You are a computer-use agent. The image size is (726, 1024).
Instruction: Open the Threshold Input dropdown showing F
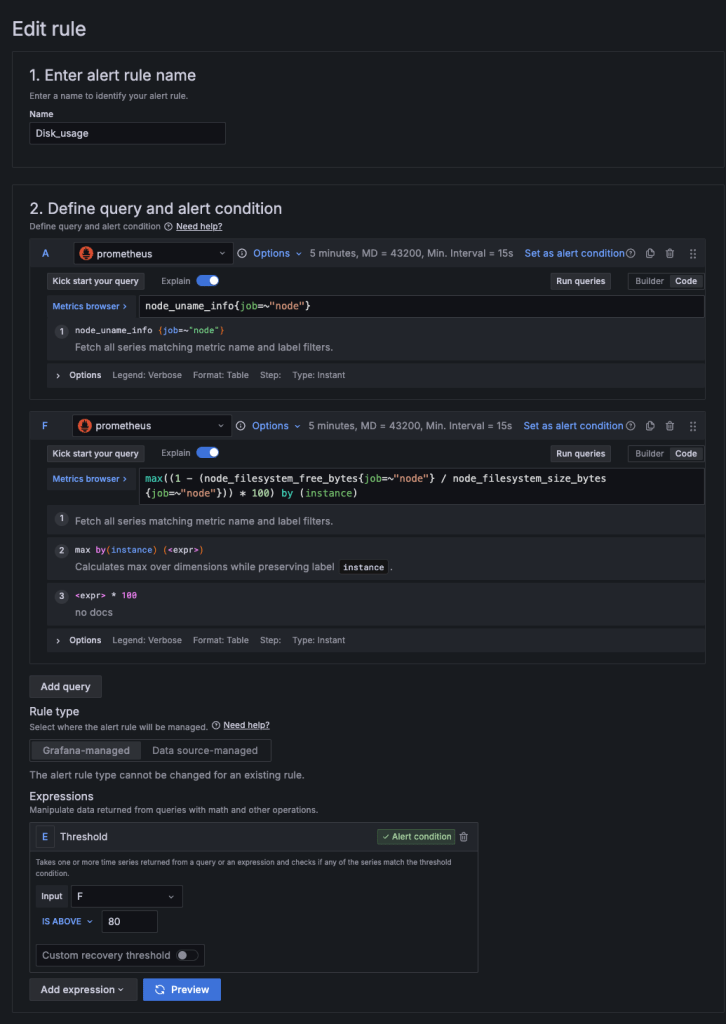[126, 896]
